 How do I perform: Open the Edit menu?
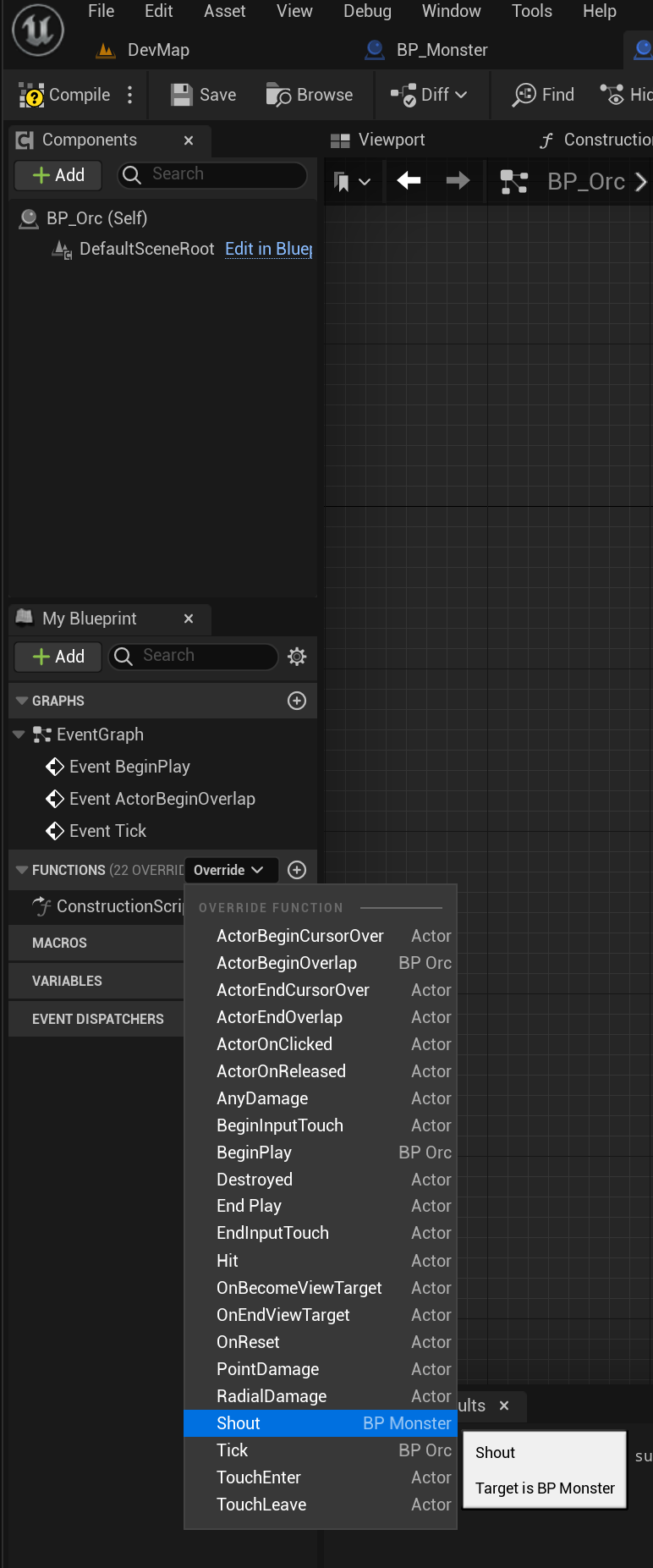pyautogui.click(x=159, y=11)
